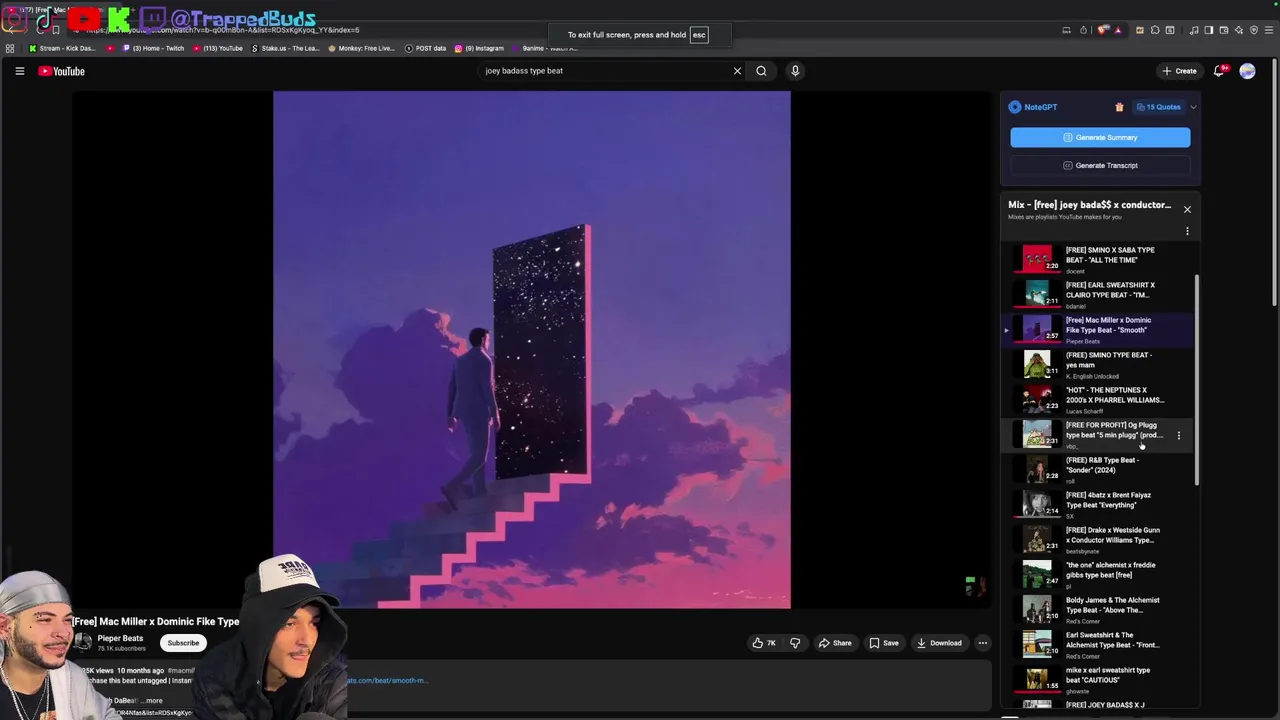Click the 15 Quotas badge
The height and width of the screenshot is (720, 1280).
[x=1158, y=107]
